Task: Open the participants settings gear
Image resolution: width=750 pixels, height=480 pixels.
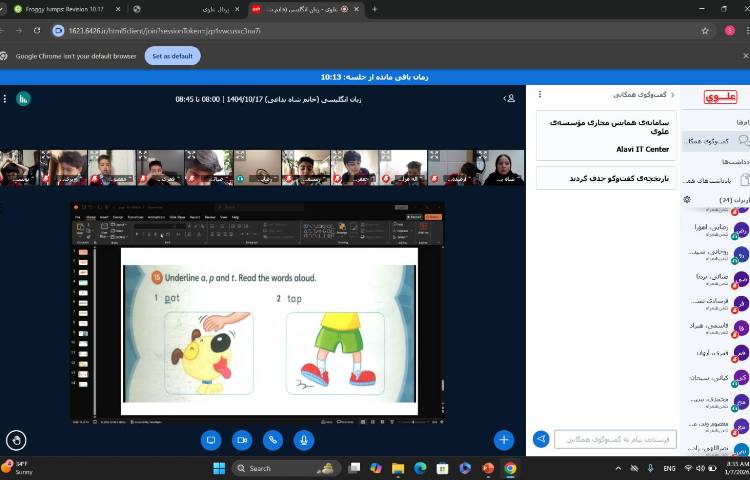Action: (x=687, y=199)
